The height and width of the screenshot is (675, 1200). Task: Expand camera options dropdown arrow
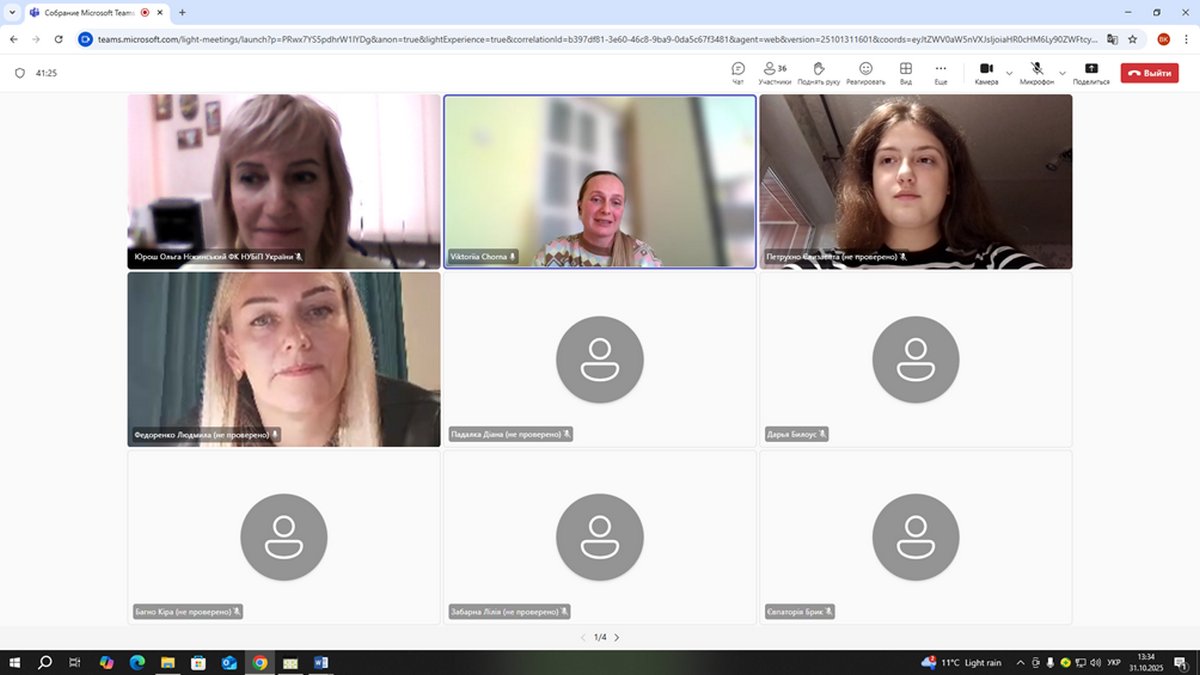coord(1009,73)
